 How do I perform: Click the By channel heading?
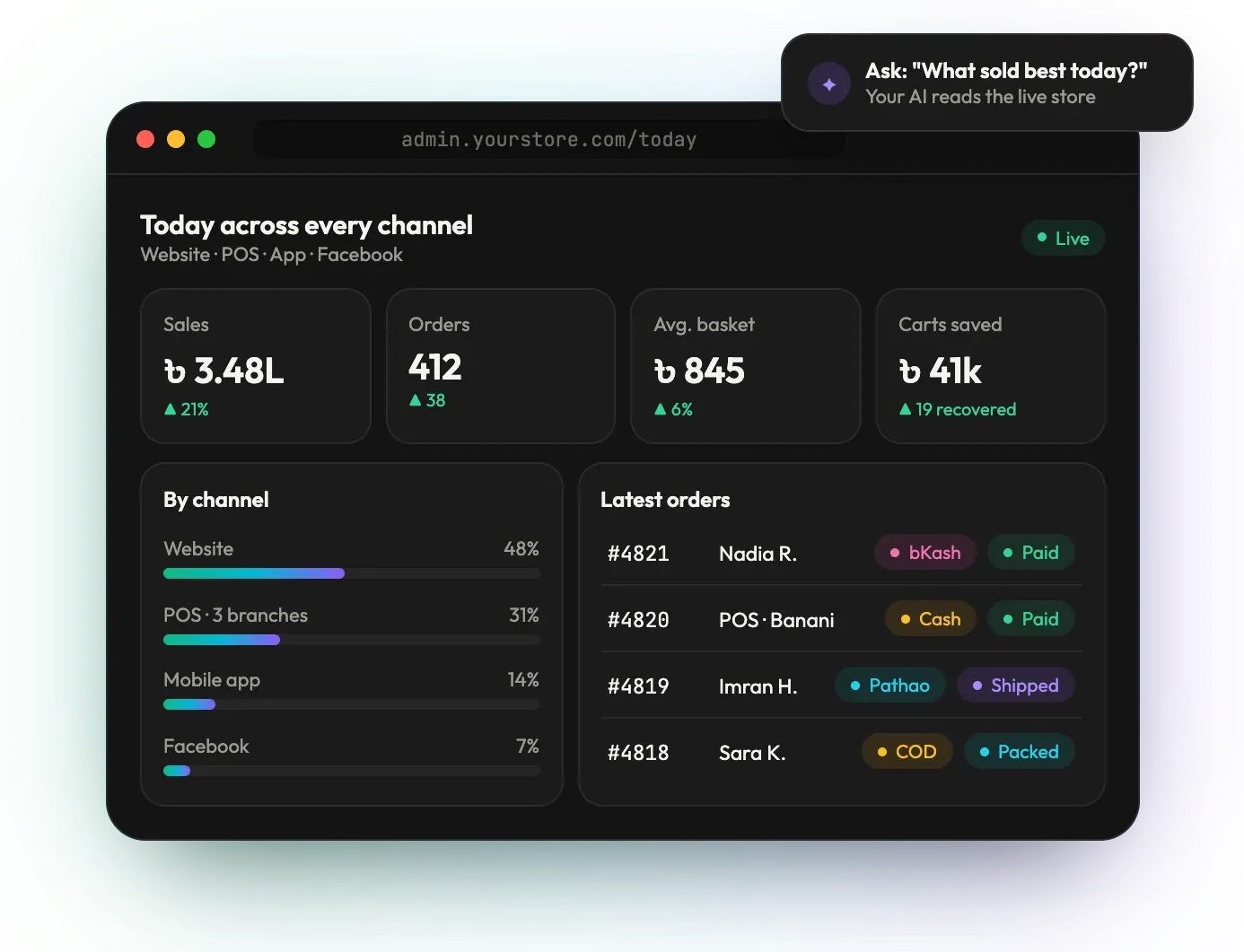click(x=216, y=500)
